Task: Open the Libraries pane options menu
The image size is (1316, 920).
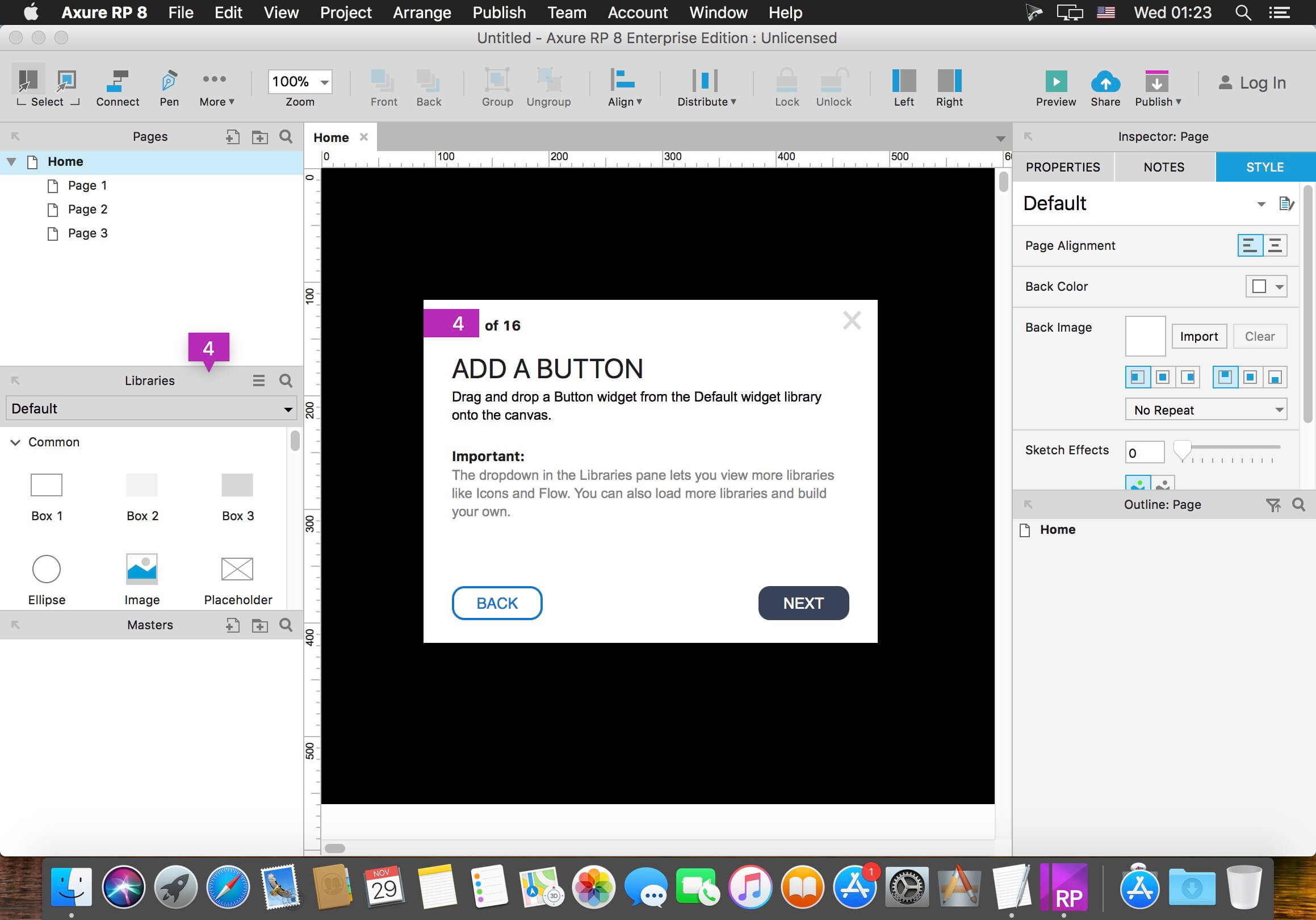Action: [x=258, y=380]
